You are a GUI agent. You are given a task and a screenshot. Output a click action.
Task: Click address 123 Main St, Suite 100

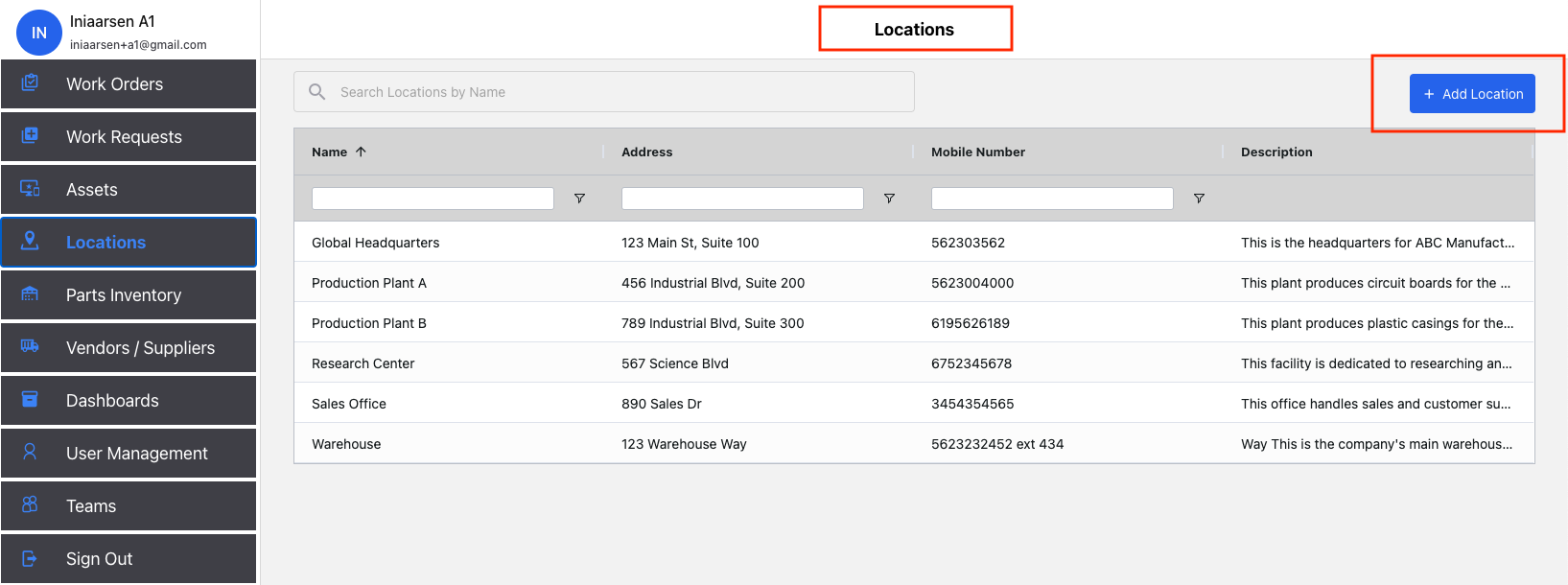[690, 243]
